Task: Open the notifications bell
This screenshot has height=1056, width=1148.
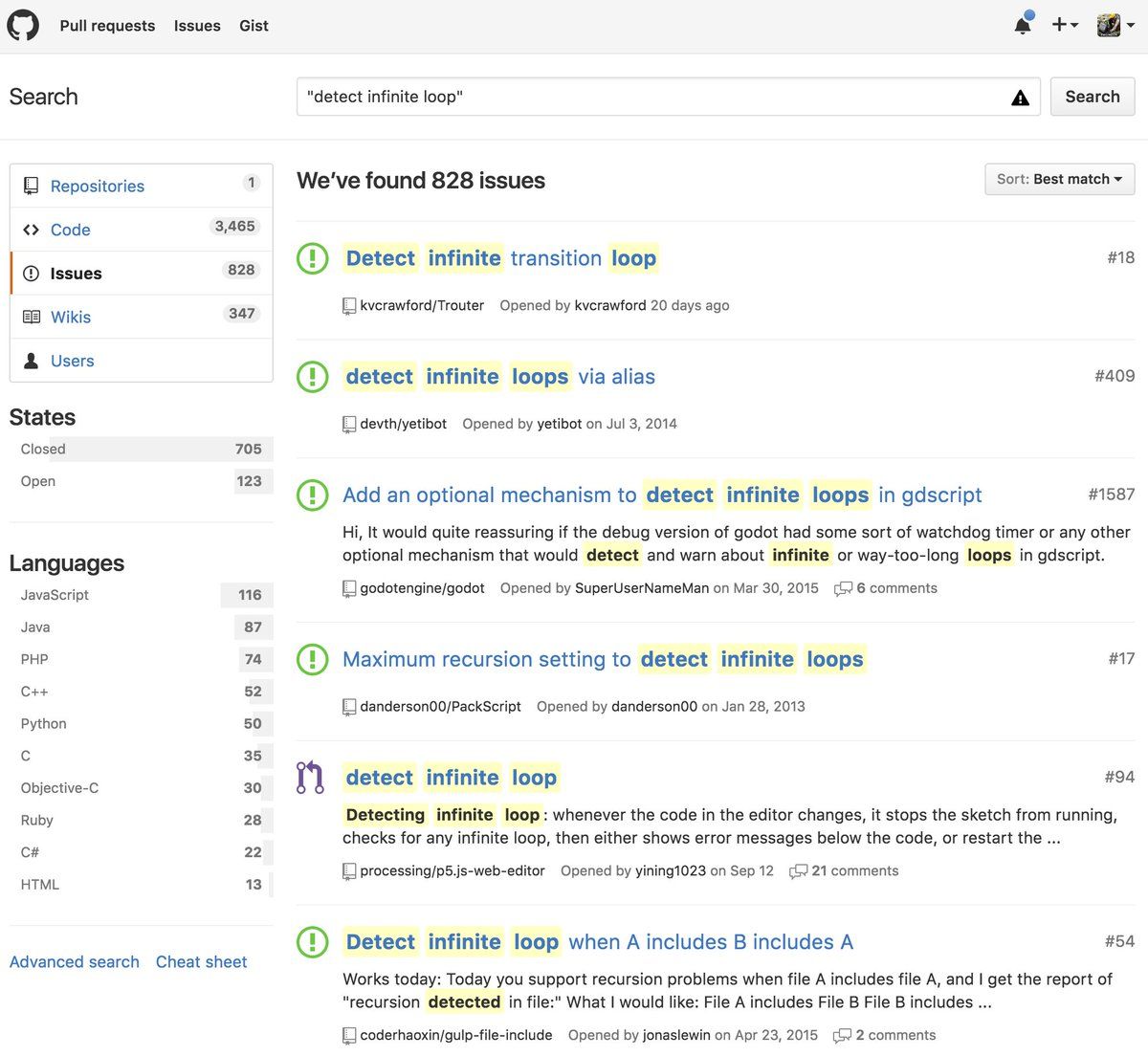Action: click(x=1023, y=25)
